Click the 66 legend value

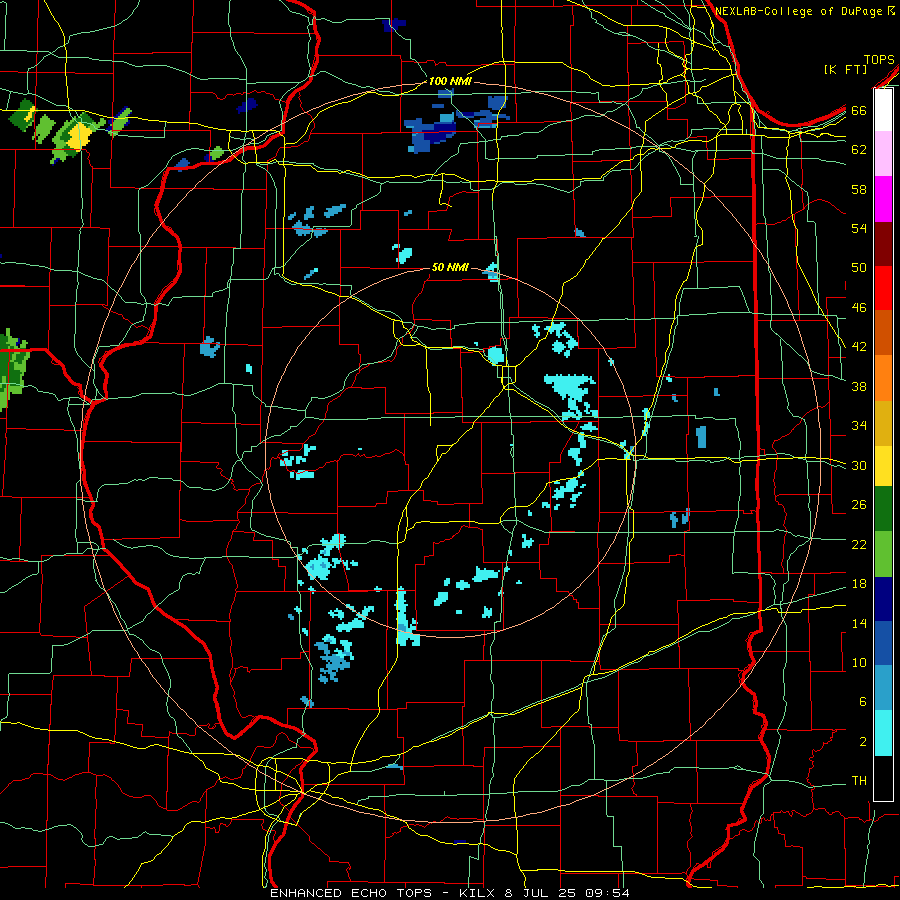(859, 110)
